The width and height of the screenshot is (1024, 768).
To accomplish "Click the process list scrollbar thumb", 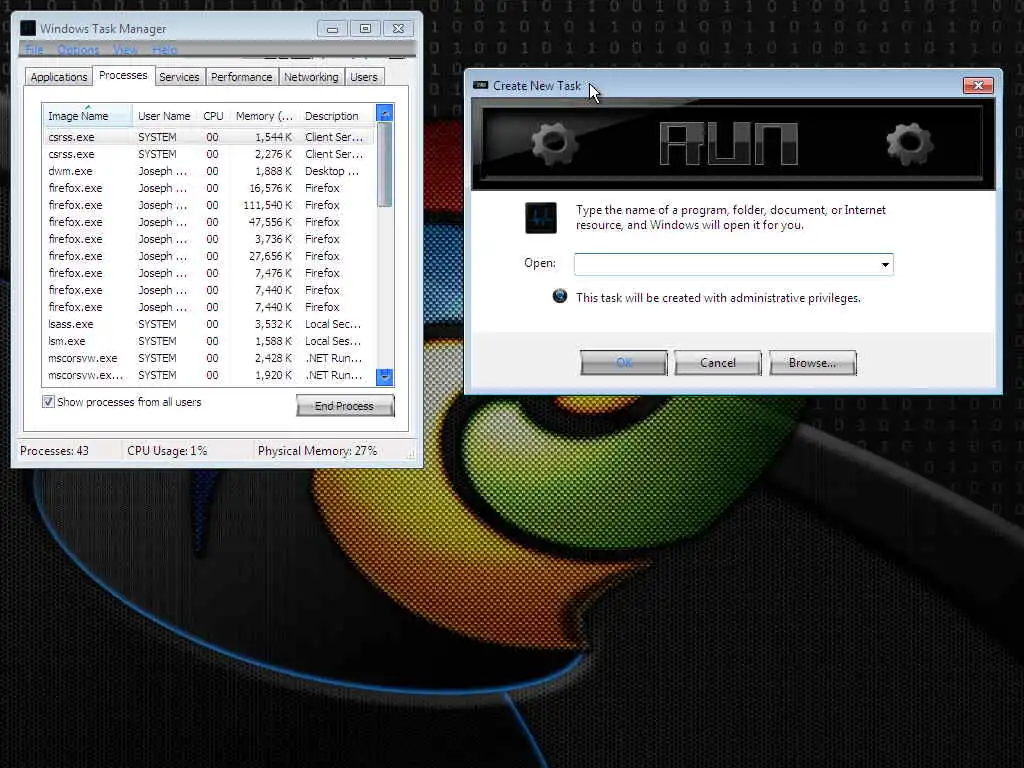I will pos(385,165).
